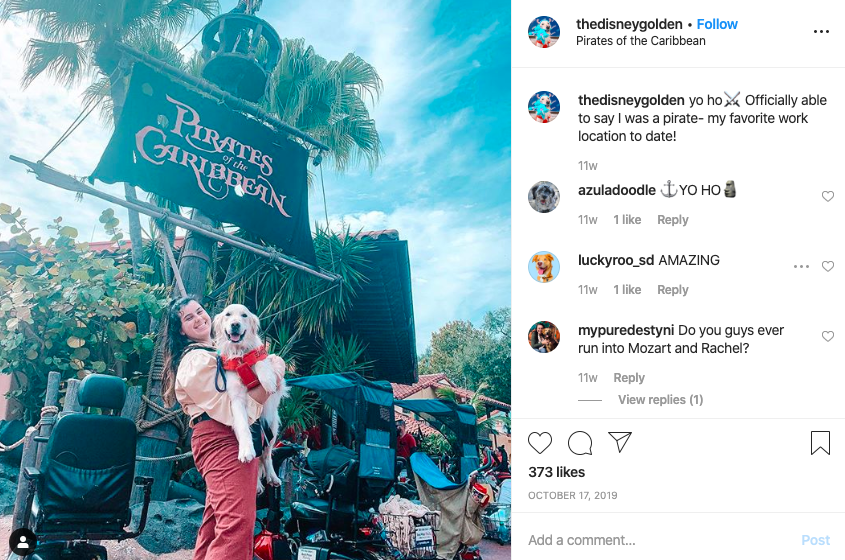Like mypuredestyni's comment heart
845x560 pixels.
pyautogui.click(x=828, y=336)
